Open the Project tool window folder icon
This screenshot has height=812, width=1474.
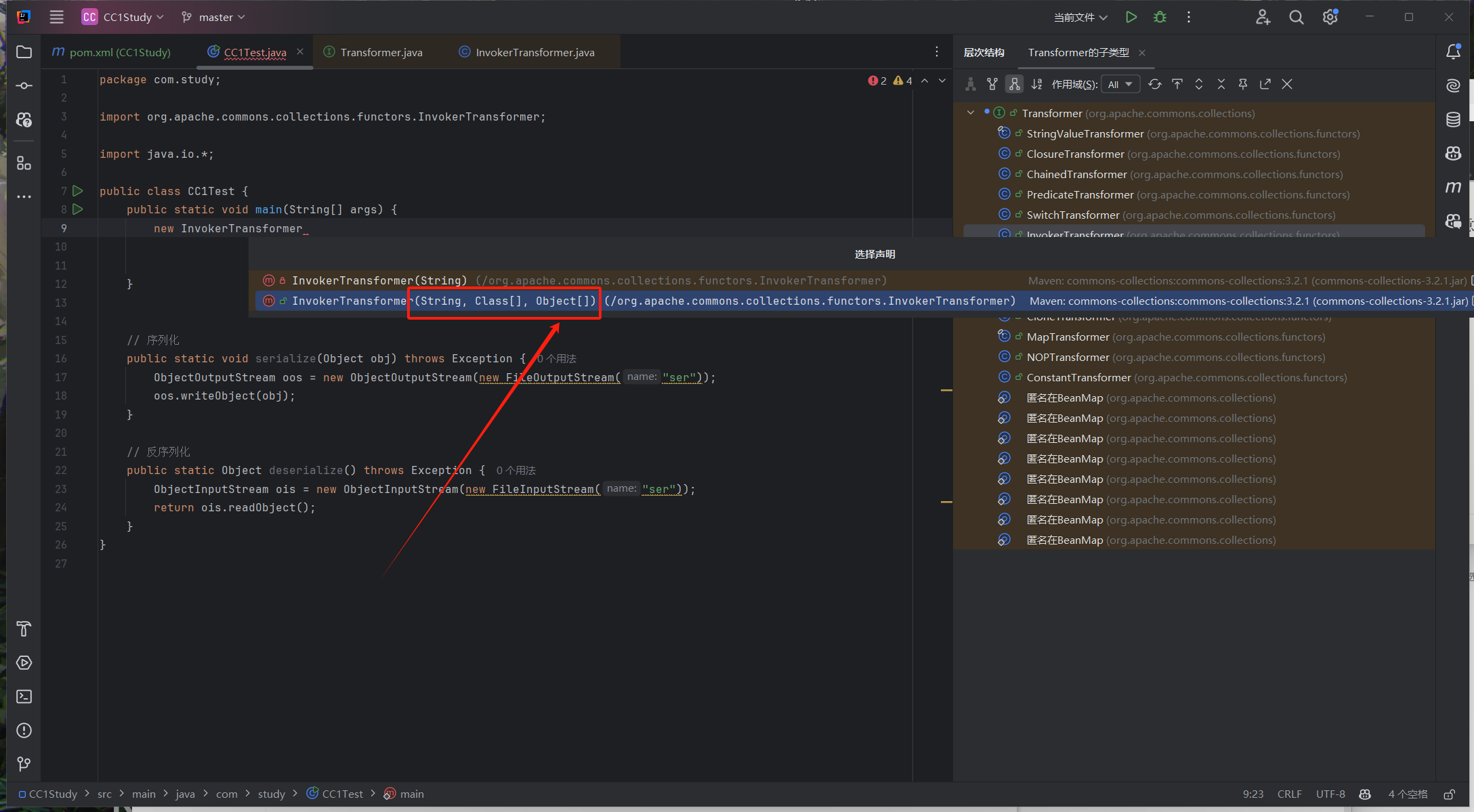click(24, 52)
